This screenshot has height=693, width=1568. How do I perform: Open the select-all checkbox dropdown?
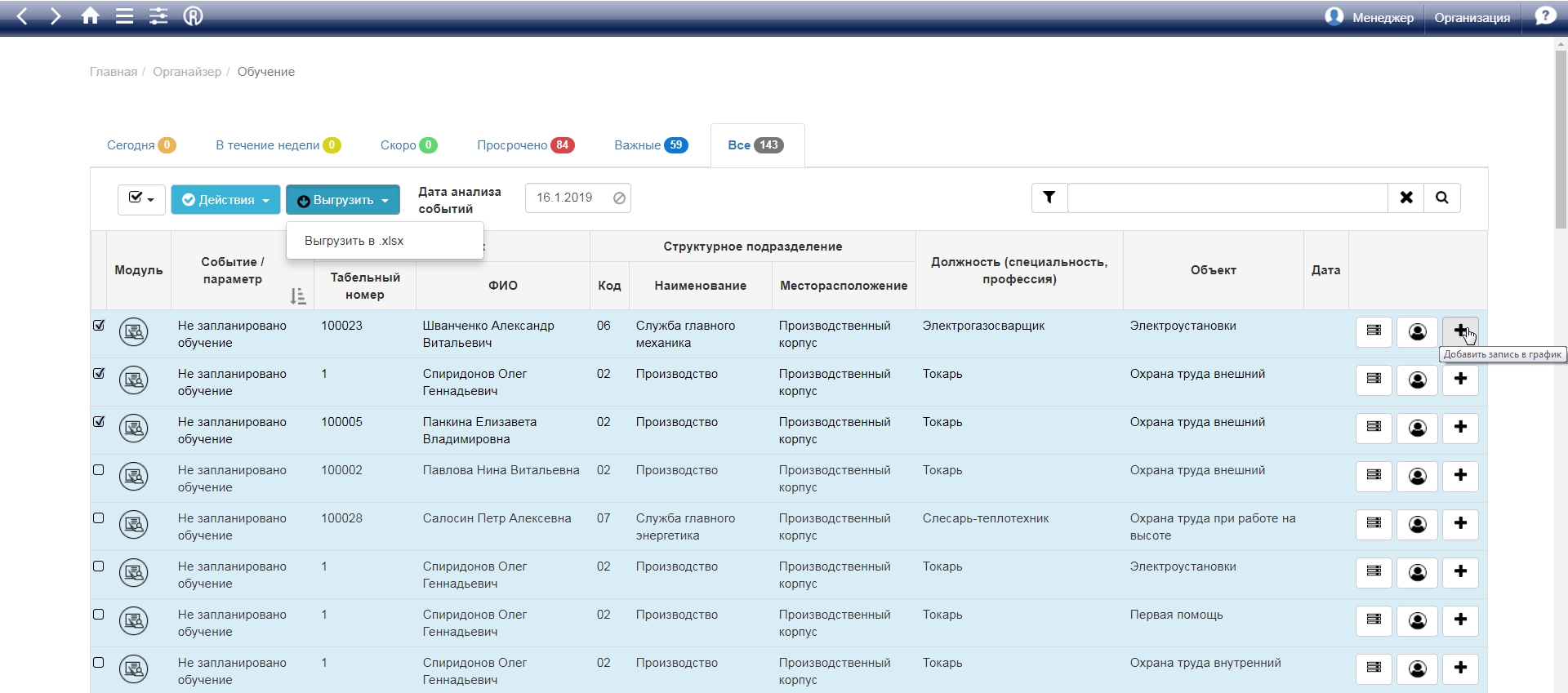(x=141, y=199)
